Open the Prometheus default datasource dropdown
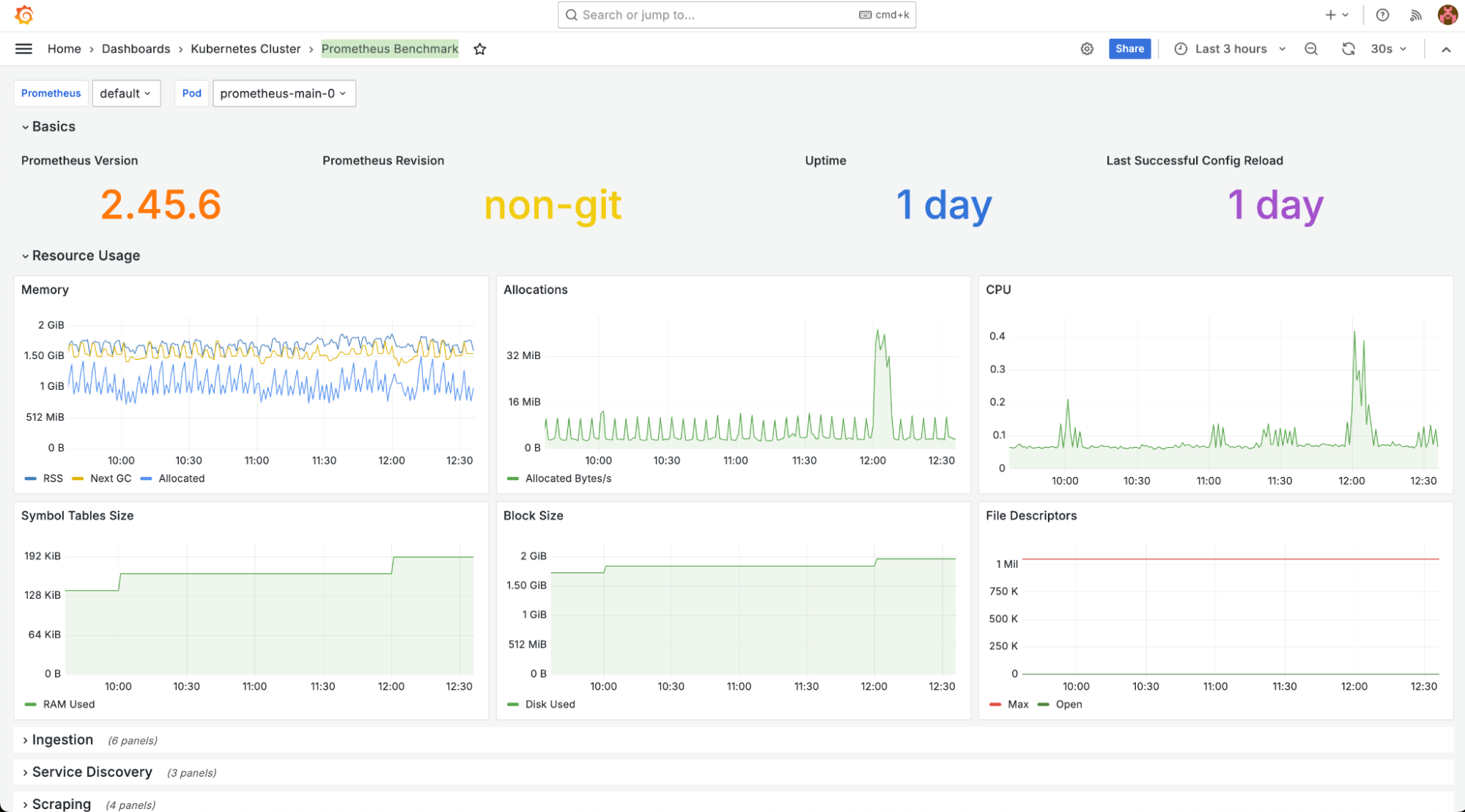The image size is (1465, 812). 125,94
